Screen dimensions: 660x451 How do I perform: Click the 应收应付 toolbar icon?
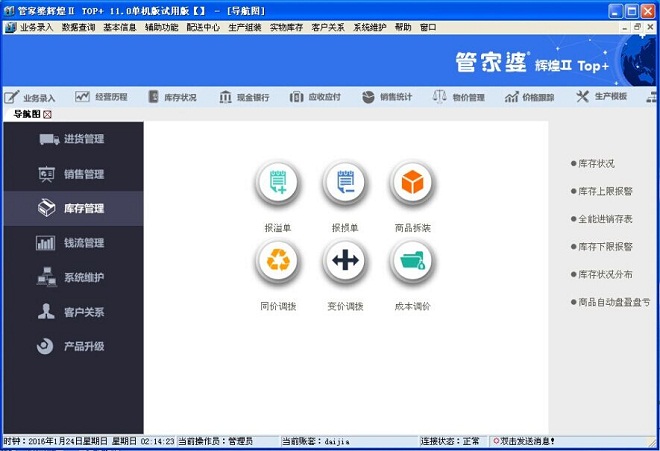296,97
